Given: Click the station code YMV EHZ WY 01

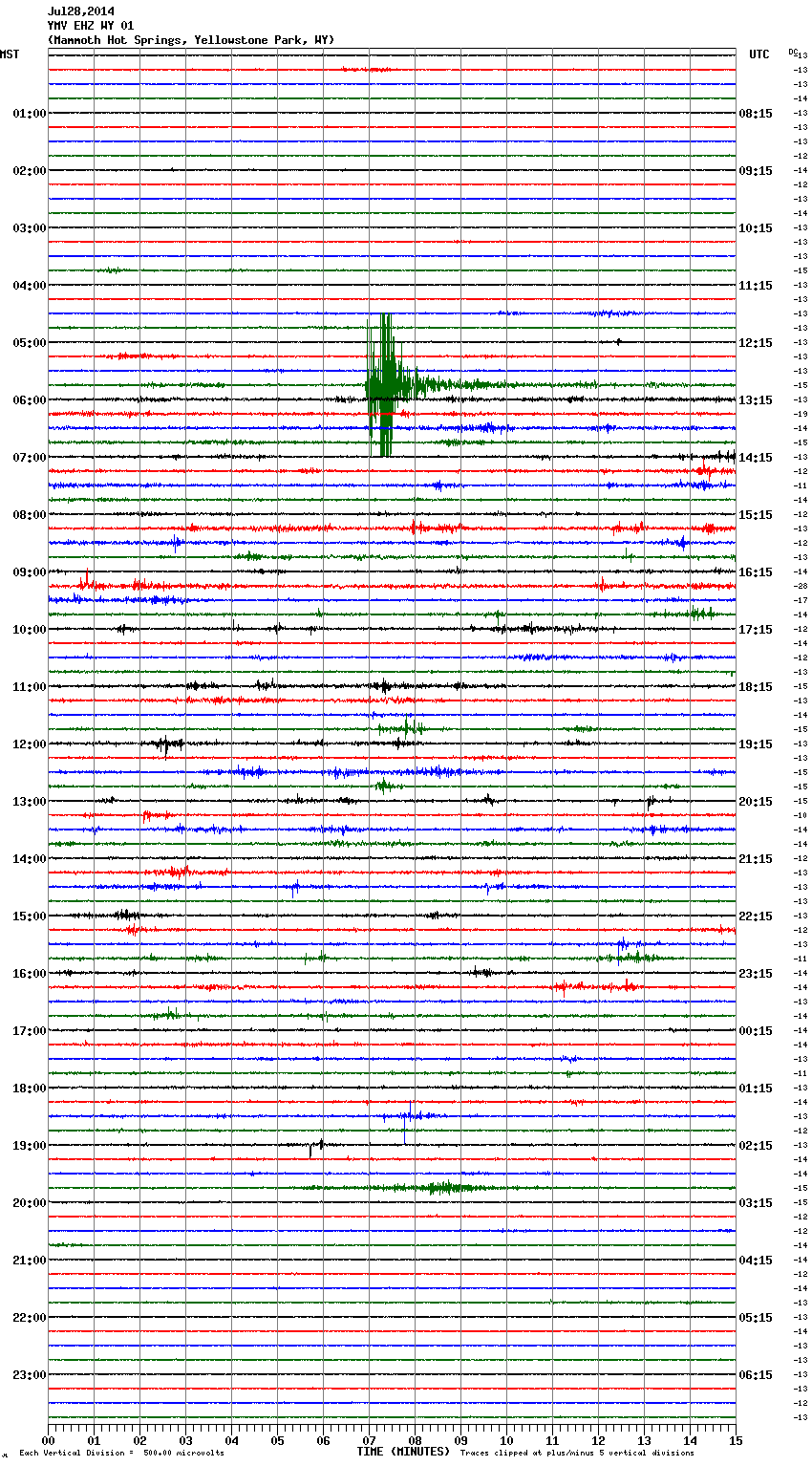Looking at the screenshot, I should (x=91, y=26).
